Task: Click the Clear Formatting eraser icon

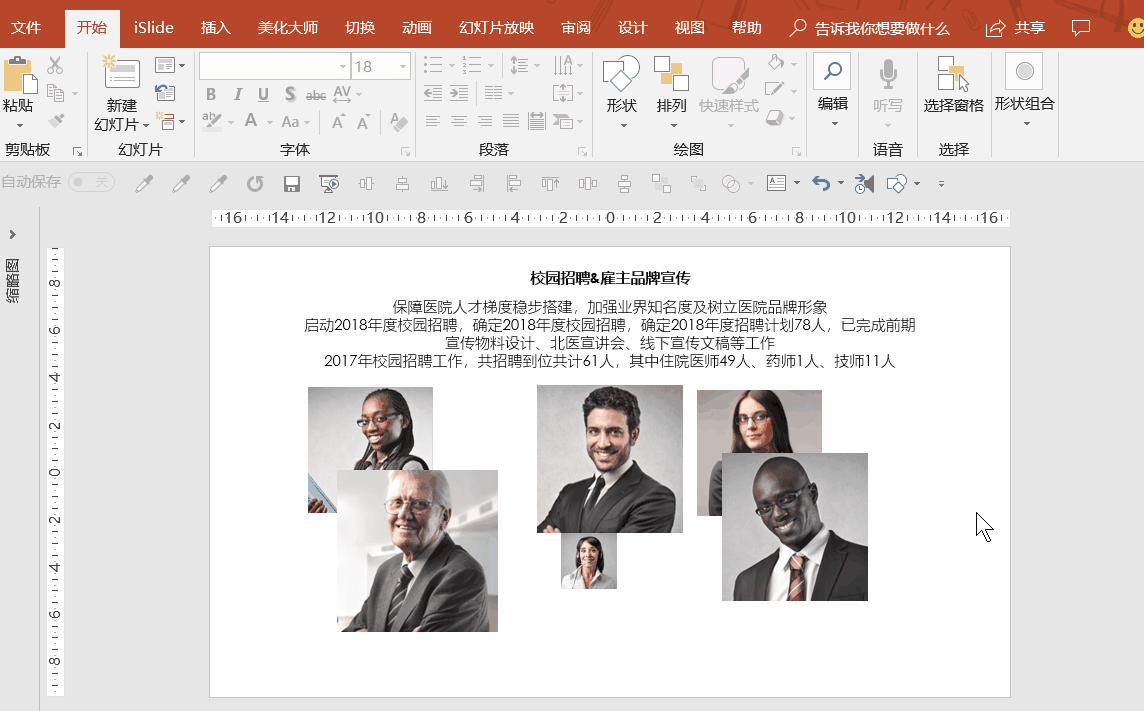Action: pyautogui.click(x=398, y=122)
